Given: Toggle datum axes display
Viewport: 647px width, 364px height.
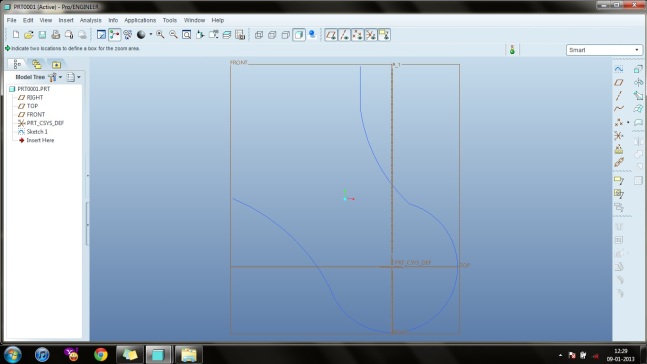Looking at the screenshot, I should 344,35.
